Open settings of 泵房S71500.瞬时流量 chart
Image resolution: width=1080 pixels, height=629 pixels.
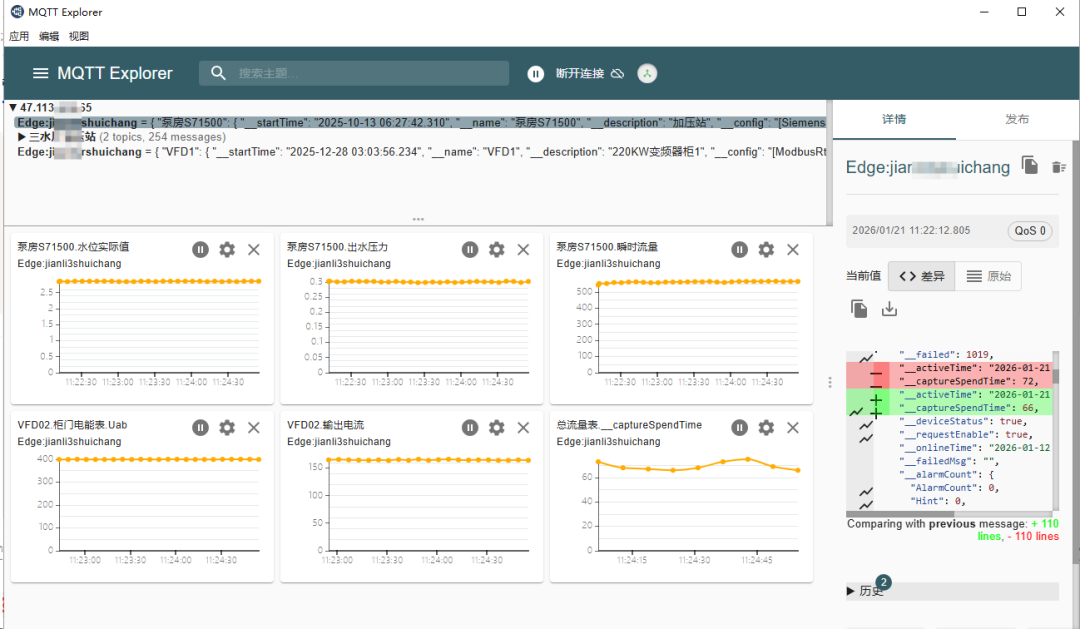(766, 249)
